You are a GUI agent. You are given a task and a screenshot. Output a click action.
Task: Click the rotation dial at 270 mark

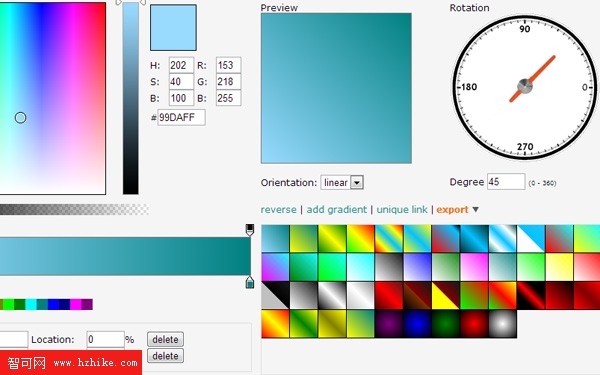pos(525,147)
